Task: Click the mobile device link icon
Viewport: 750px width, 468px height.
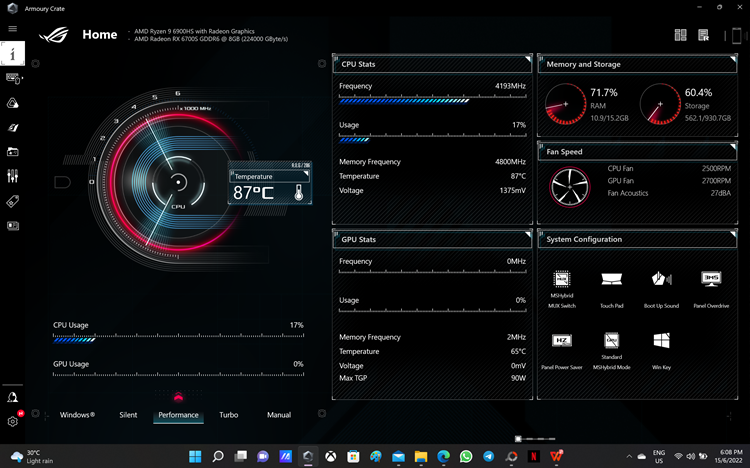Action: (x=737, y=35)
